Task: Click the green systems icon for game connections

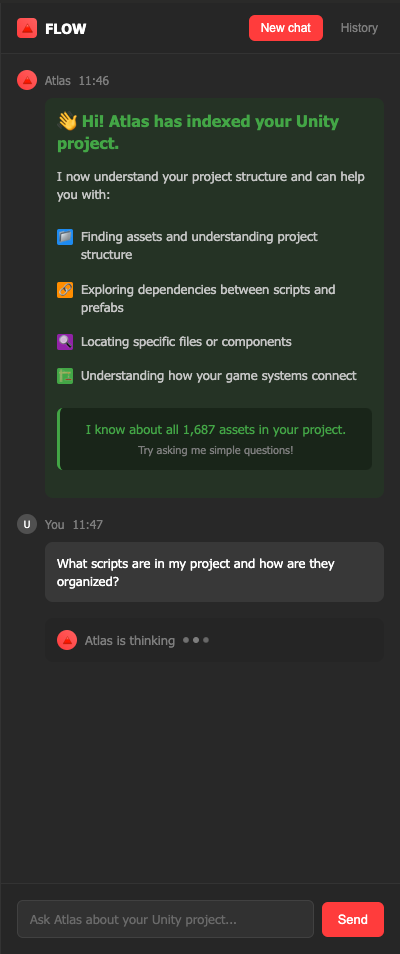Action: pyautogui.click(x=65, y=376)
